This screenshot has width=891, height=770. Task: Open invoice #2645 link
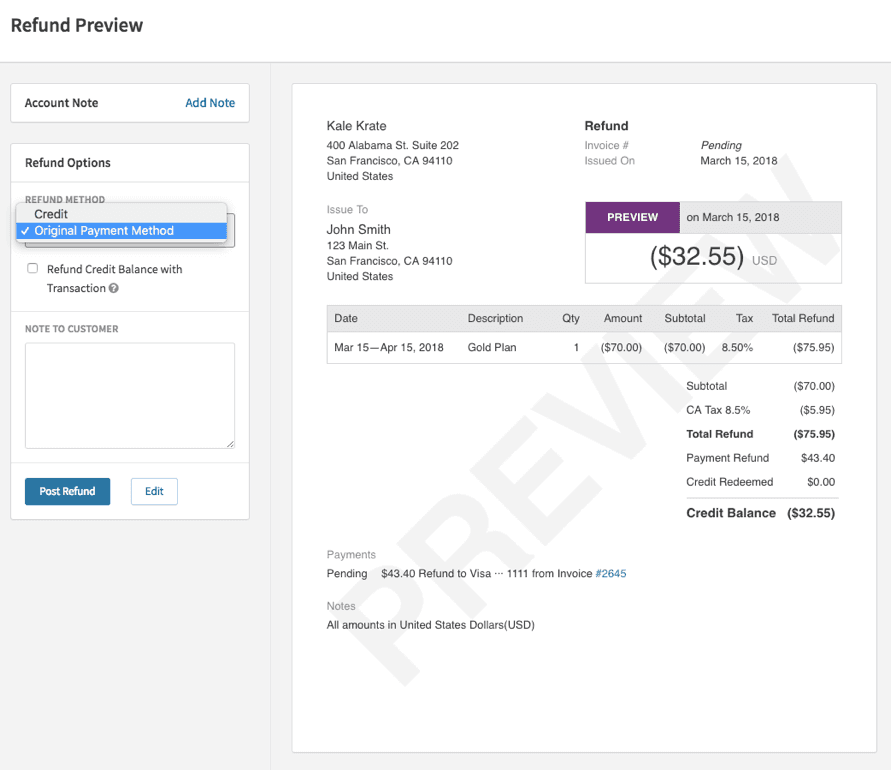(611, 573)
